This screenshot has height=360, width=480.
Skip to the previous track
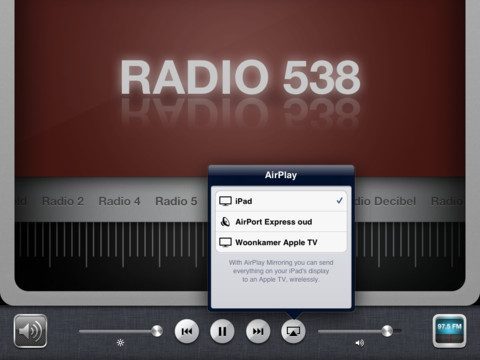point(187,331)
